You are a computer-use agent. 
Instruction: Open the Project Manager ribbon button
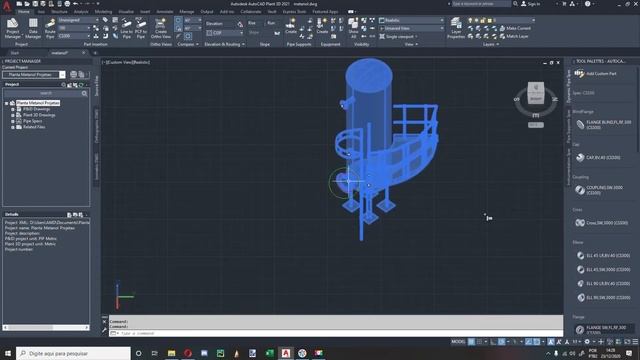click(12, 28)
